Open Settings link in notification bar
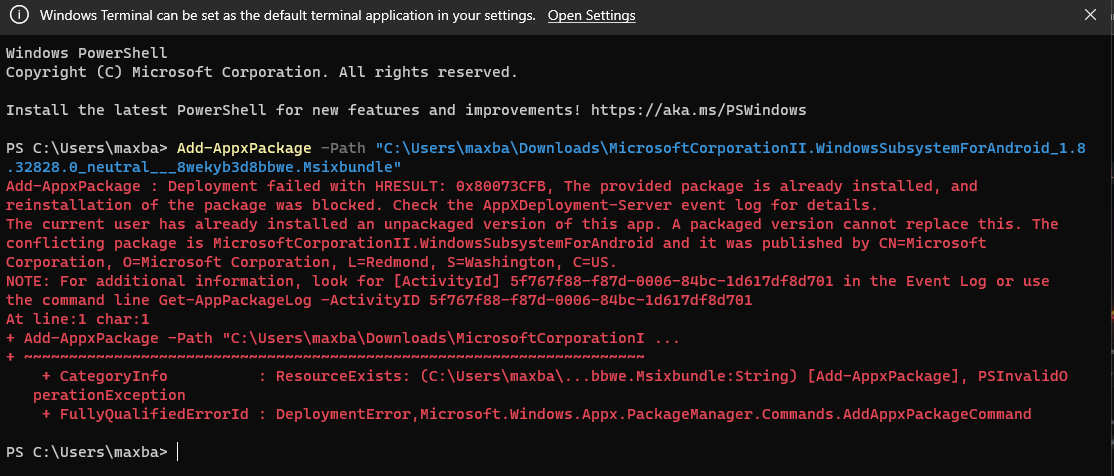The width and height of the screenshot is (1114, 476). tap(591, 15)
